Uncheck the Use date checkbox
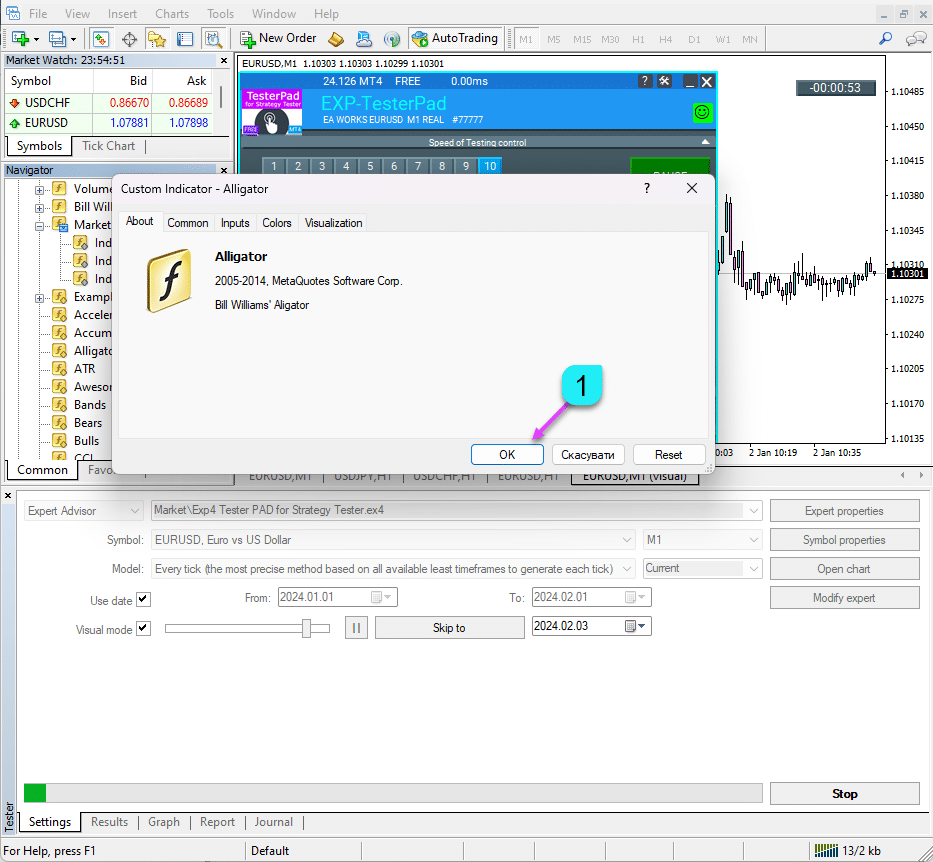 coord(143,600)
